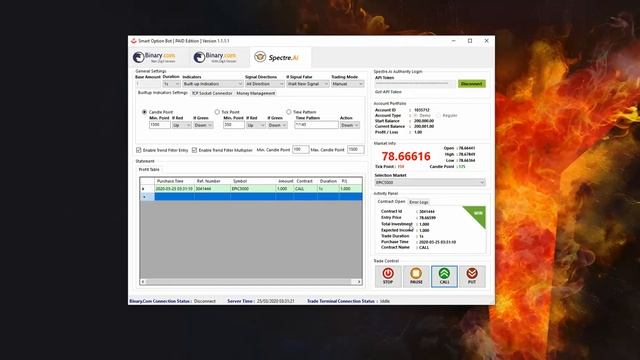Open the Trading Mode dropdown

(x=347, y=84)
